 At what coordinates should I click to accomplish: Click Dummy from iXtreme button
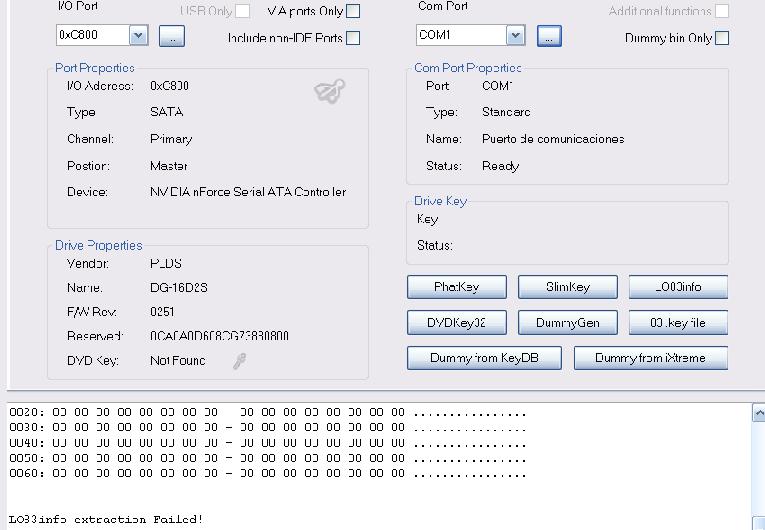[x=651, y=358]
